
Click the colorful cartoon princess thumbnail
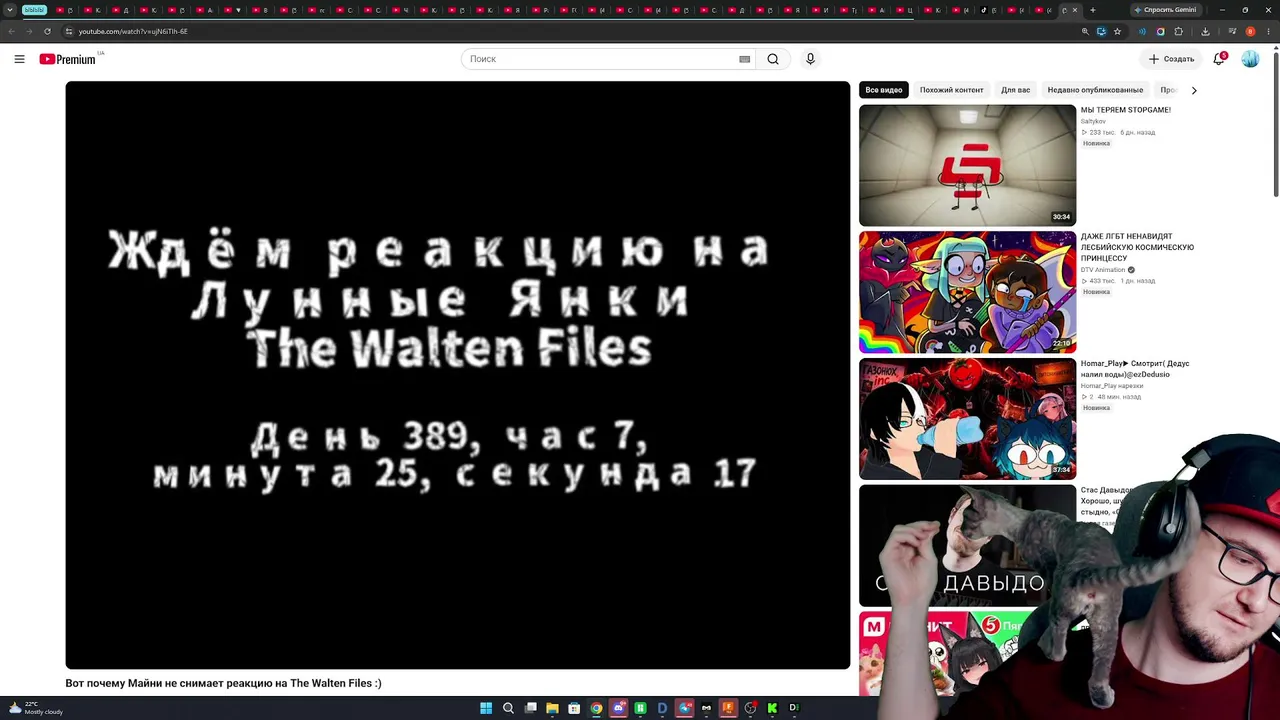pyautogui.click(x=967, y=292)
